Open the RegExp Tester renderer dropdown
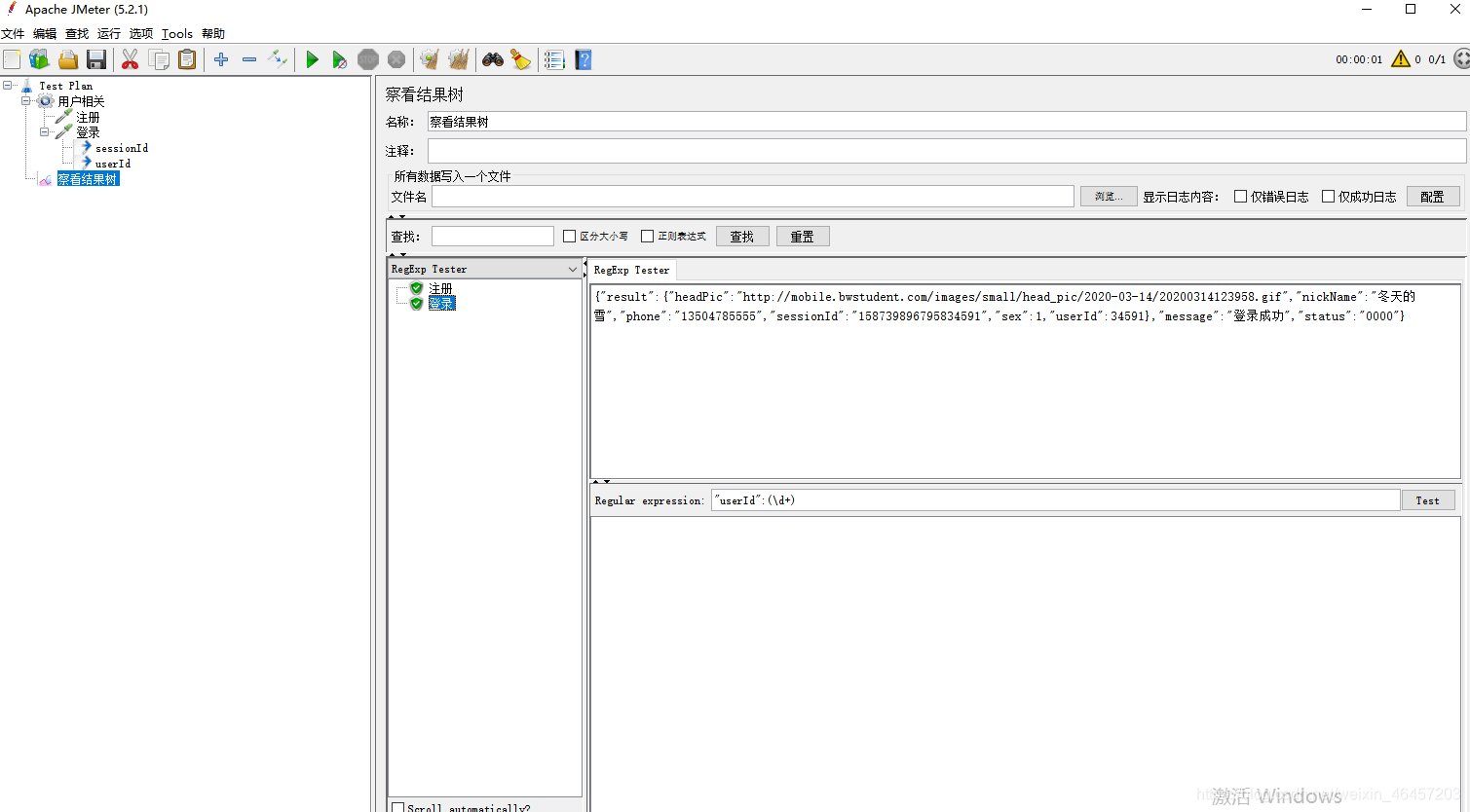 [572, 269]
